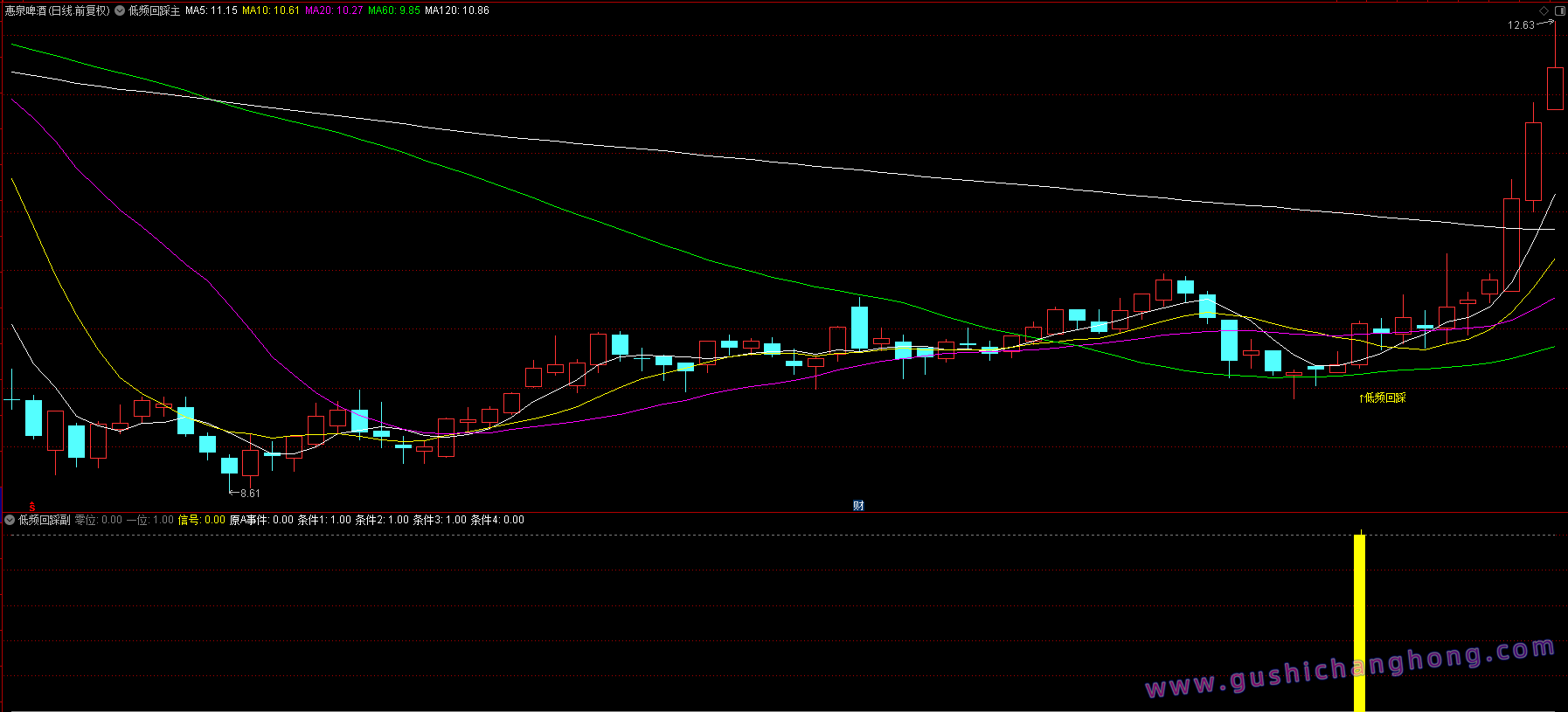Screen dimensions: 1568x712
Task: Click the 12.63 high price label
Action: 1521,25
